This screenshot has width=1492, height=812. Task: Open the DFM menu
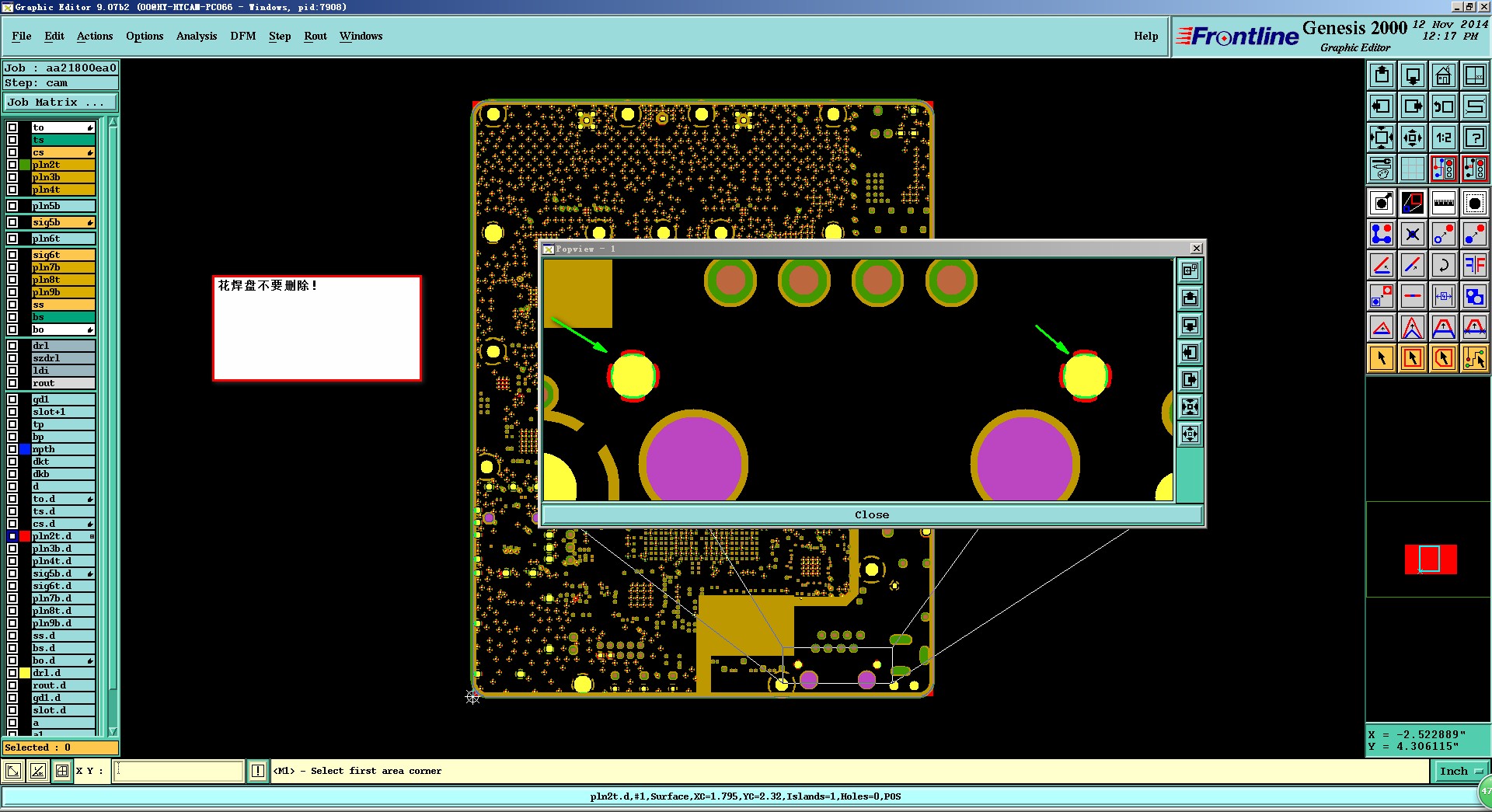click(243, 36)
